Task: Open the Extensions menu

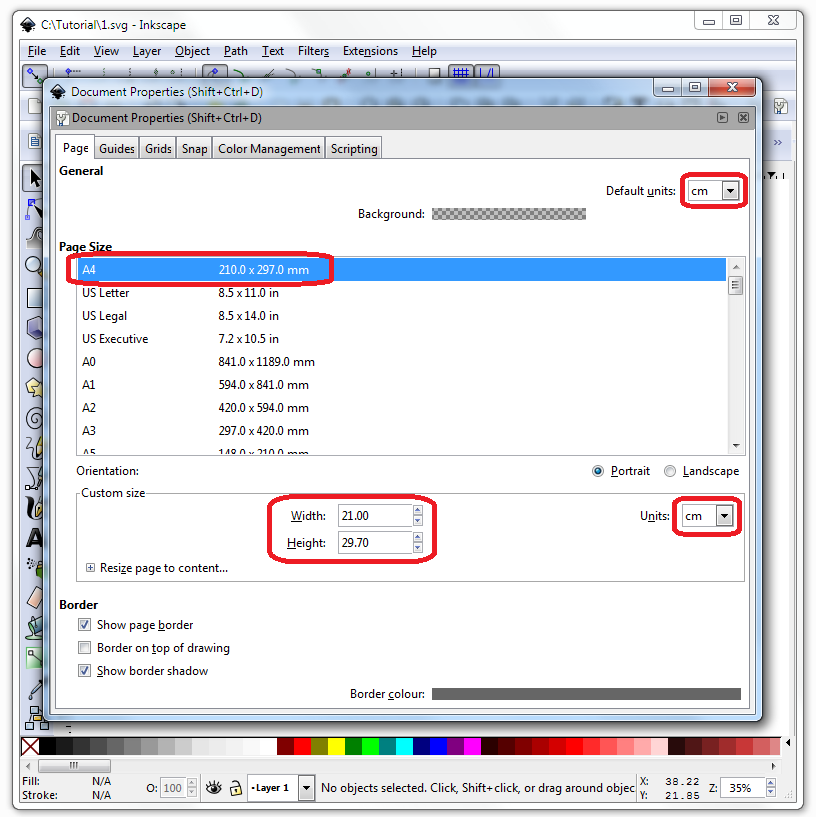Action: click(x=370, y=51)
